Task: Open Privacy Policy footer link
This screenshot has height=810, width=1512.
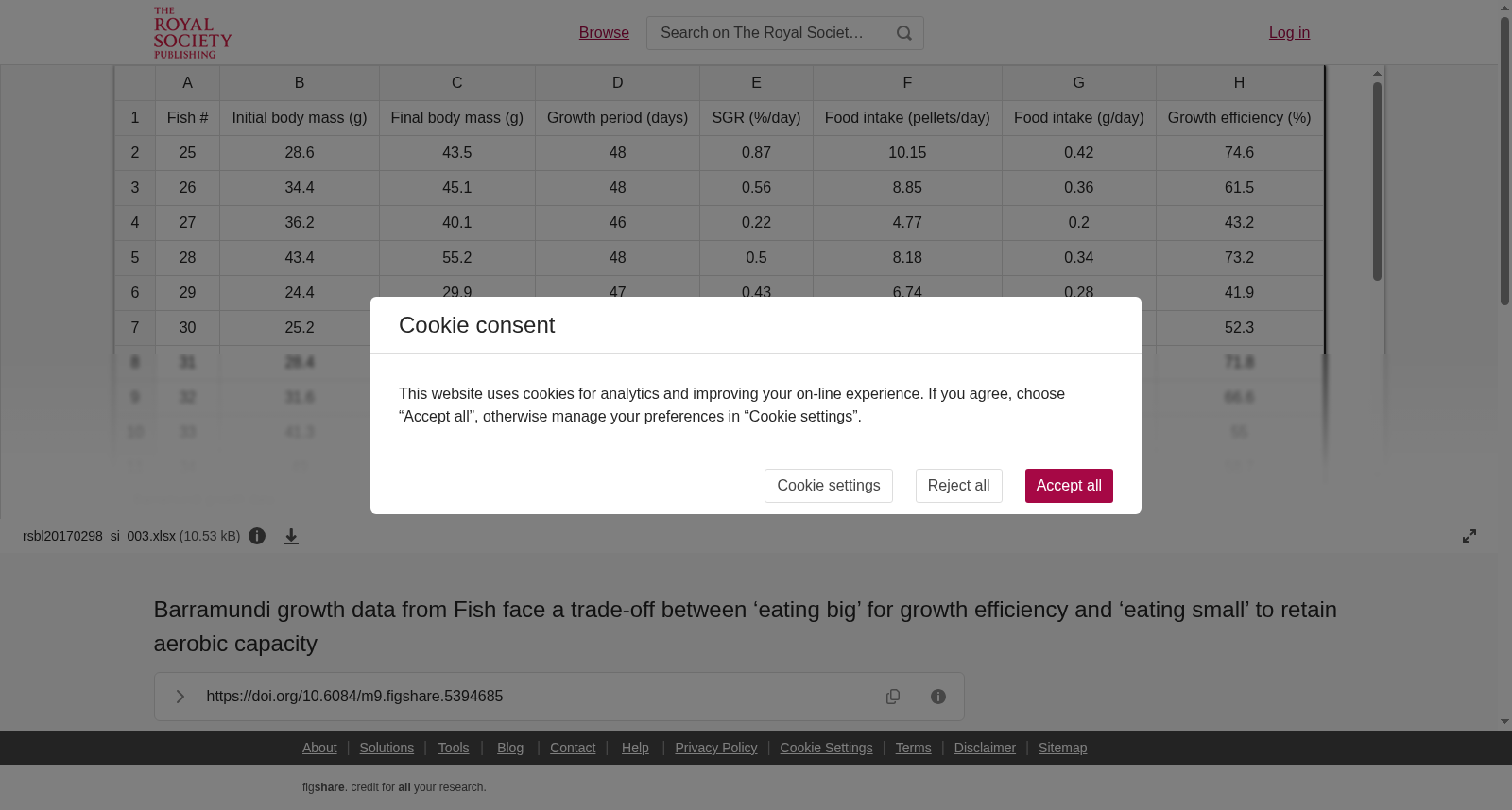Action: (716, 748)
